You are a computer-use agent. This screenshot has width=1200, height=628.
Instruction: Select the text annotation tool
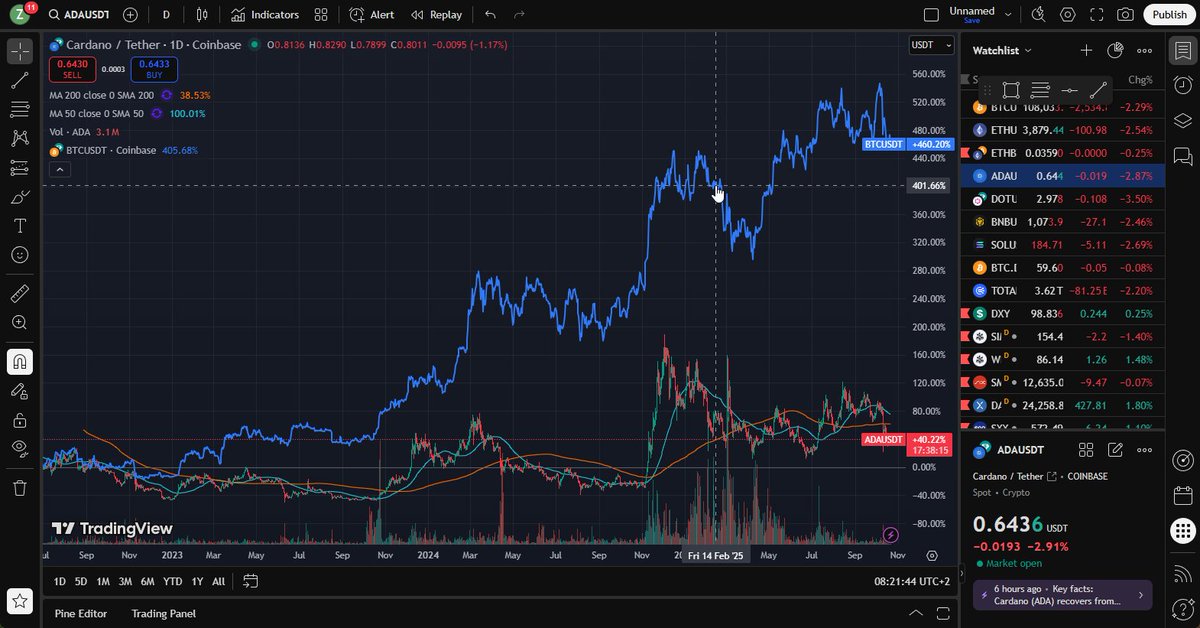[x=19, y=226]
